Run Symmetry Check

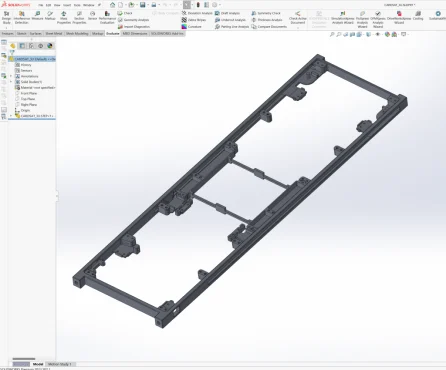pos(266,13)
